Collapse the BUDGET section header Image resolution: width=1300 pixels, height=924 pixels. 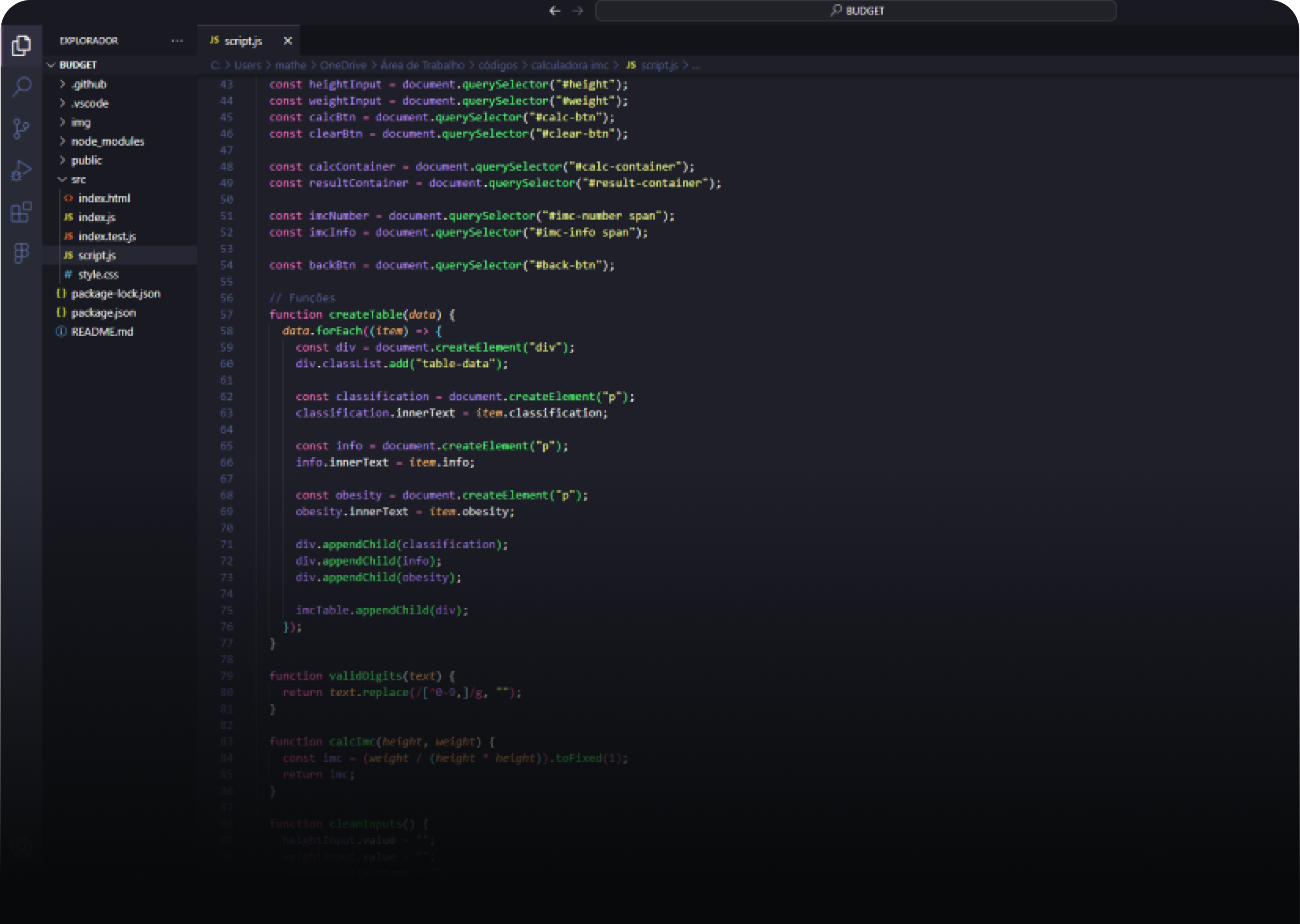click(x=78, y=65)
